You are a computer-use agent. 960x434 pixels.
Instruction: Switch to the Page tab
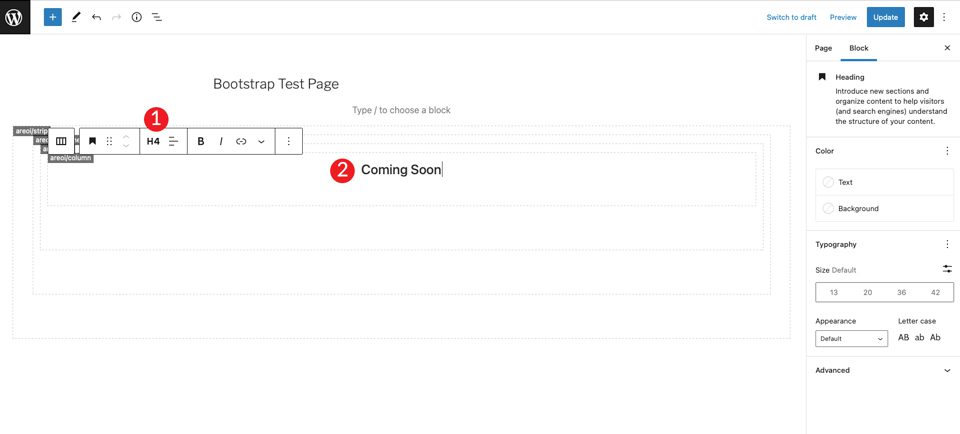(x=823, y=48)
